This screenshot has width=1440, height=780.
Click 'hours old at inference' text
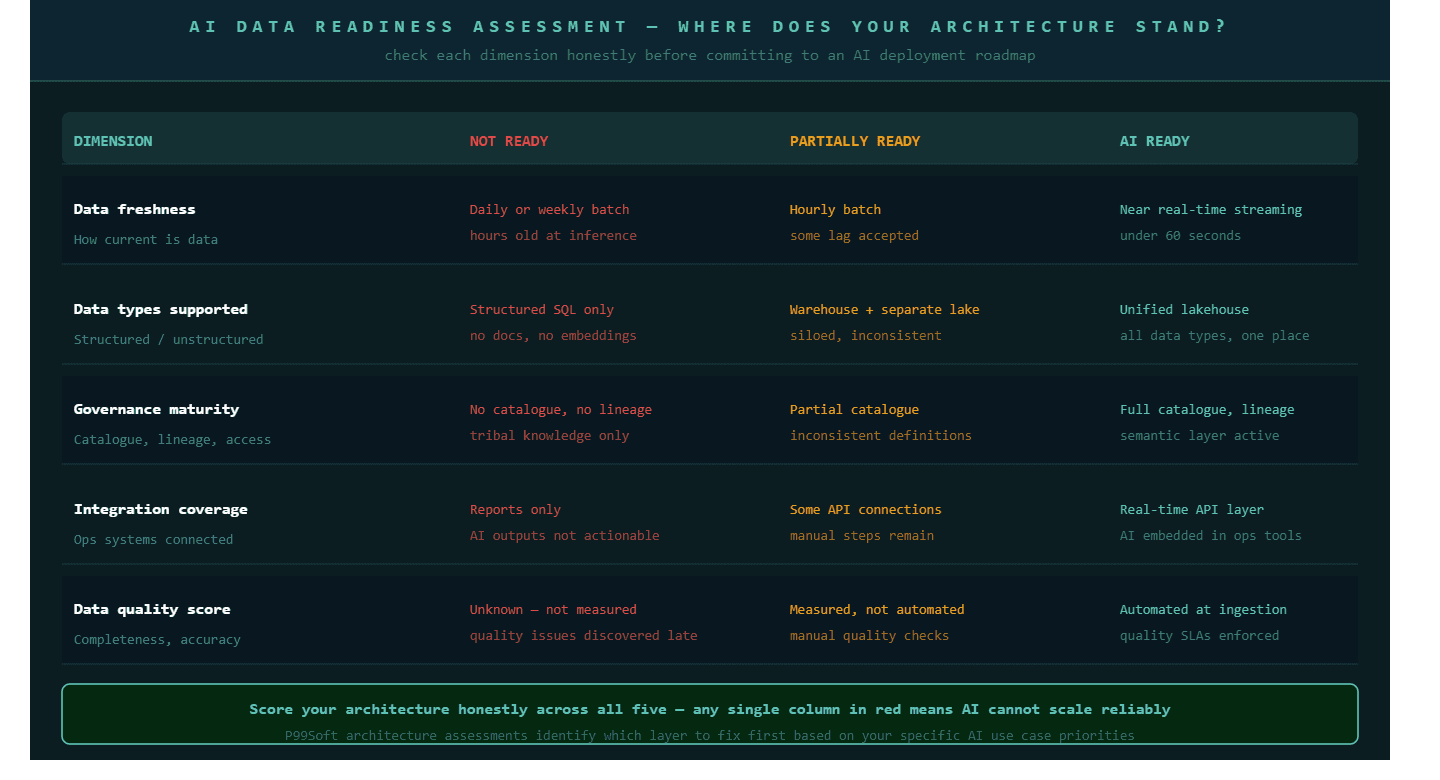553,235
